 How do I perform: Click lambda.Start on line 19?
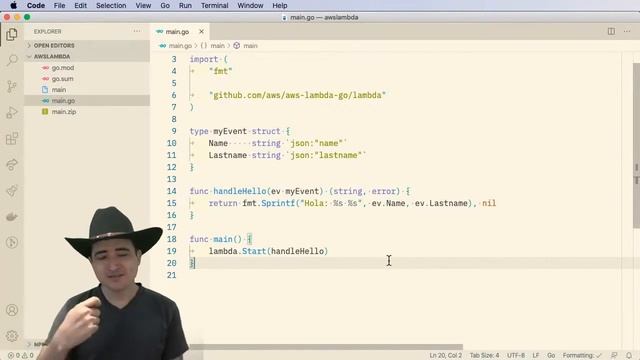coord(237,251)
